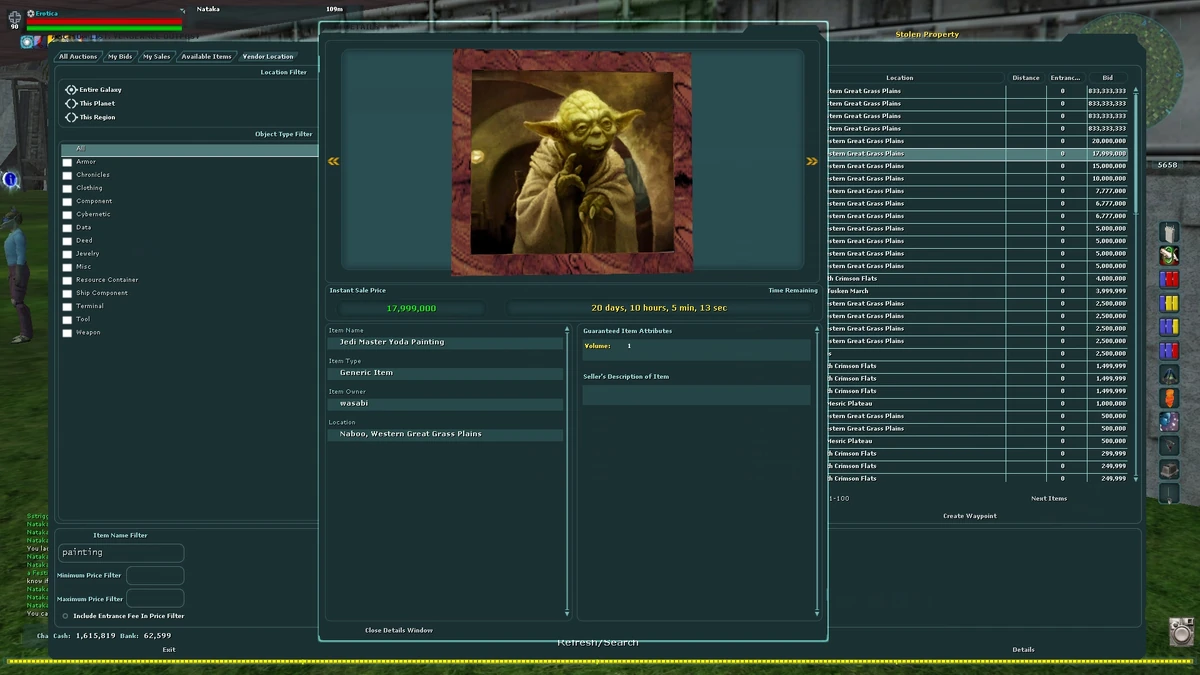Click the left arrow beside the Yoda painting

(x=333, y=160)
